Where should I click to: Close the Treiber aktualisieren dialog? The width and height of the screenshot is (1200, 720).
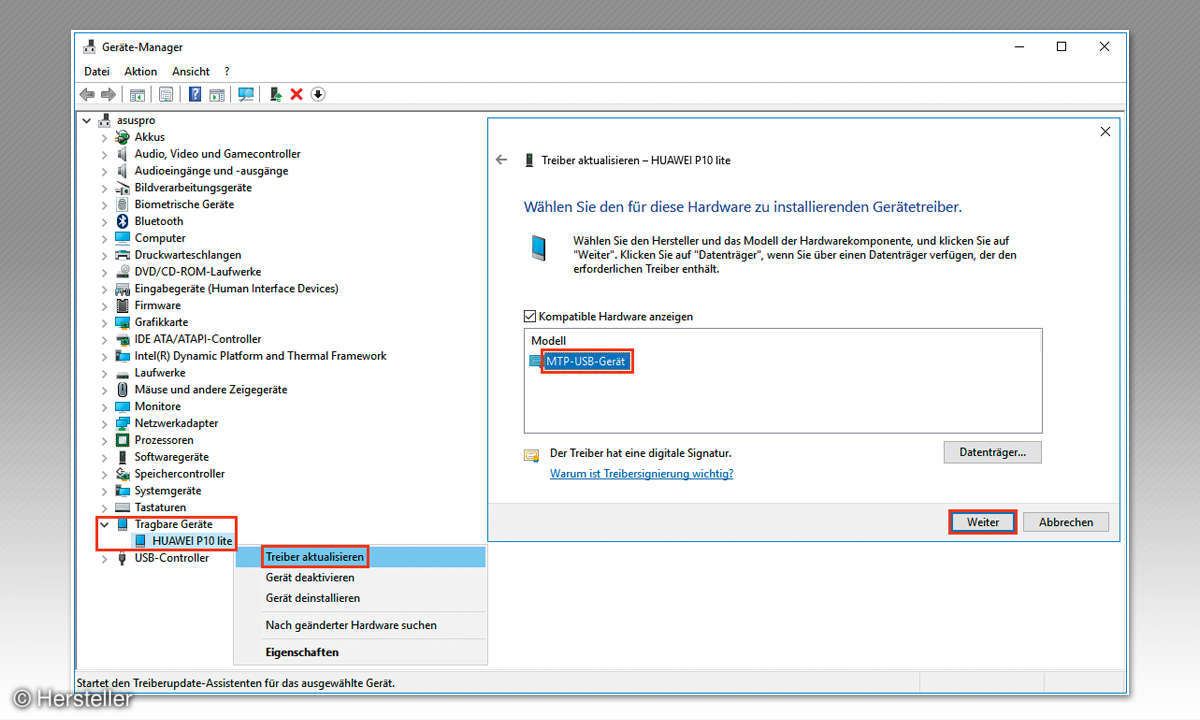click(x=1105, y=132)
